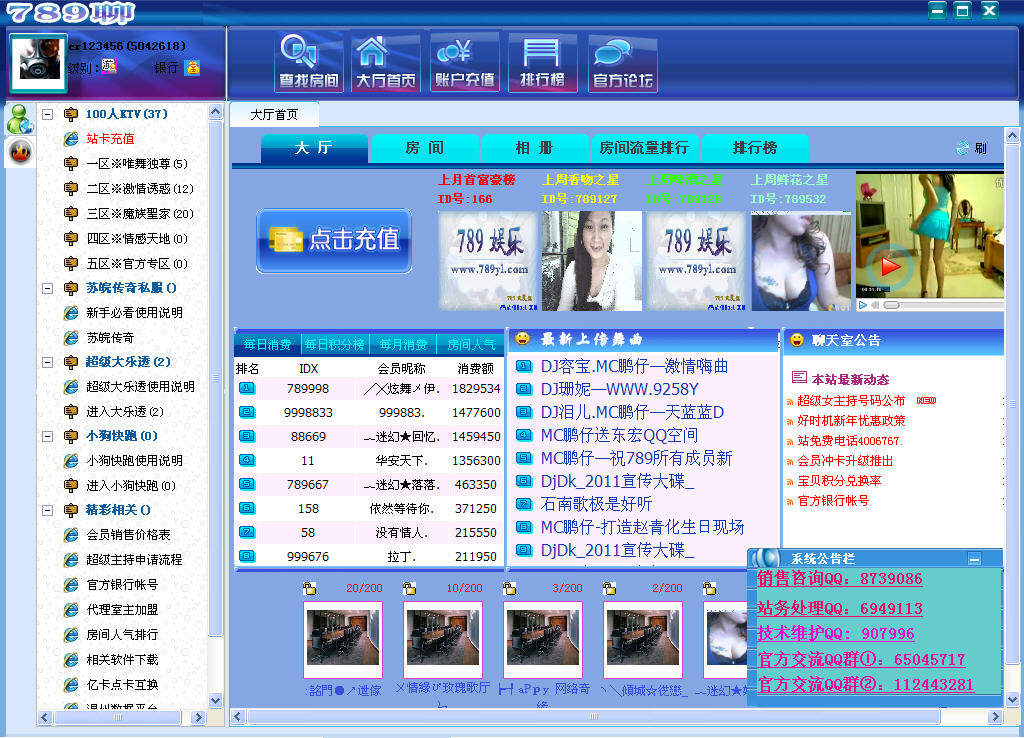The height and width of the screenshot is (738, 1024).
Task: Click the music icon beside DJ容宝.MC鹏仔
Action: click(524, 366)
